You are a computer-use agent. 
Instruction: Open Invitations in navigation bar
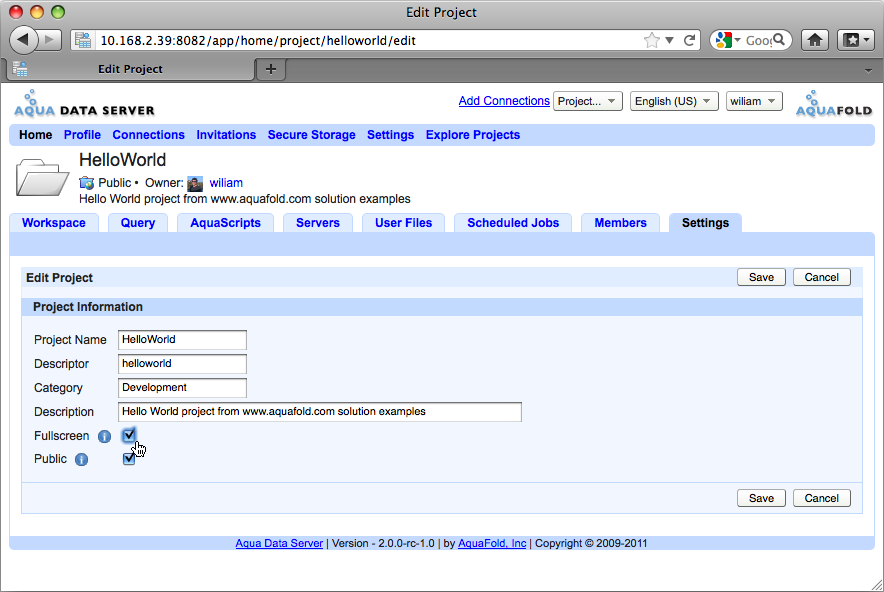pos(226,135)
